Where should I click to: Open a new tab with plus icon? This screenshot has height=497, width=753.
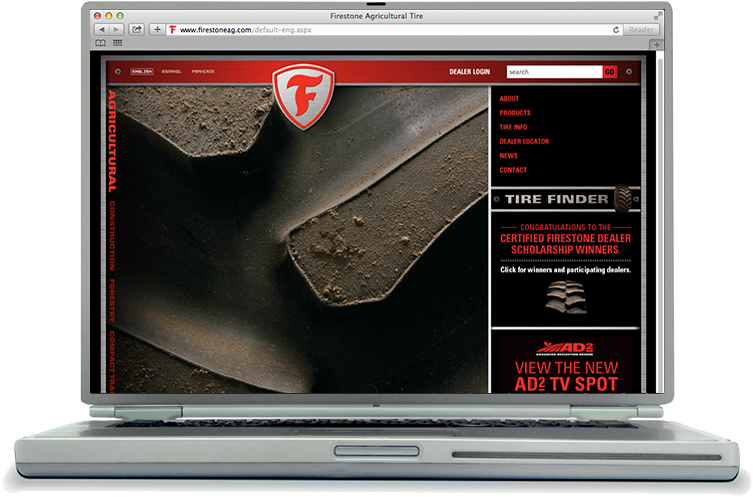[656, 44]
